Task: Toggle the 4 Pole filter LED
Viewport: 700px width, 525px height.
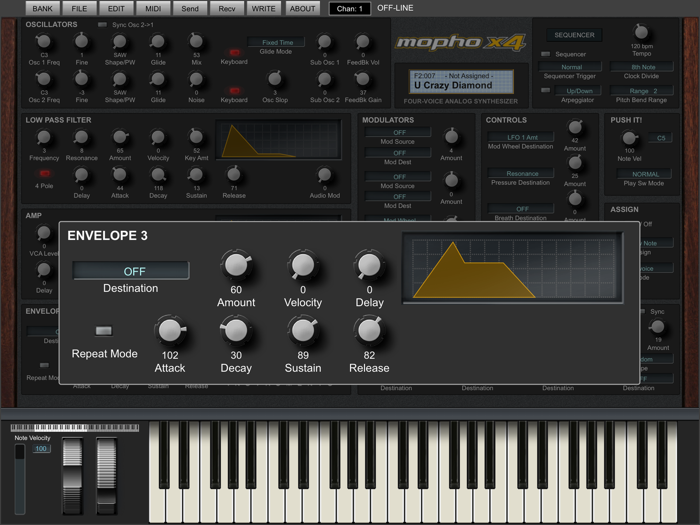Action: [x=44, y=173]
